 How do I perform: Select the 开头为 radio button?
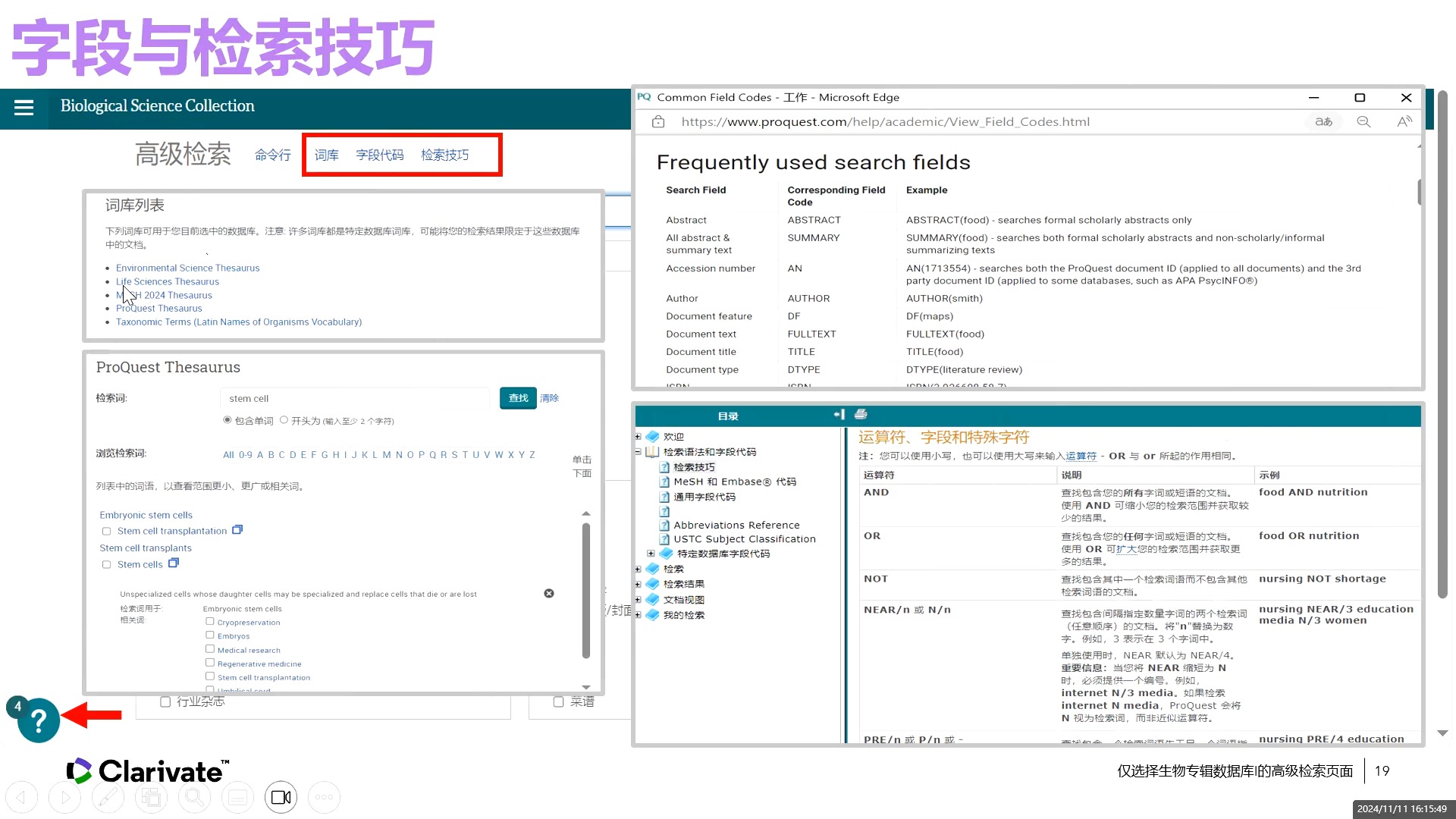[x=284, y=420]
